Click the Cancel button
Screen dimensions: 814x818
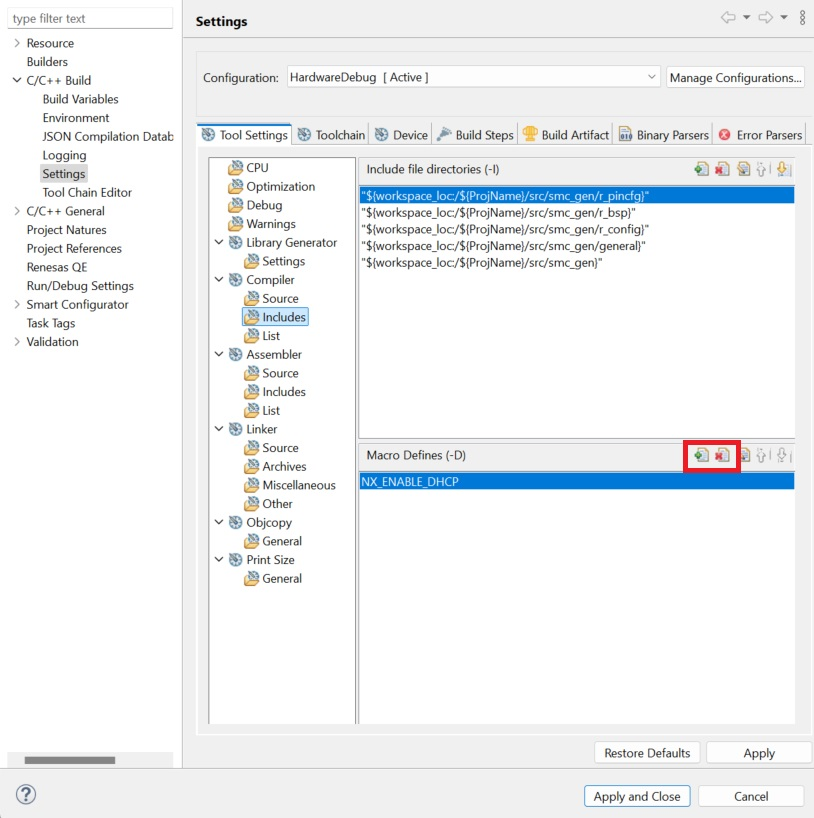751,796
